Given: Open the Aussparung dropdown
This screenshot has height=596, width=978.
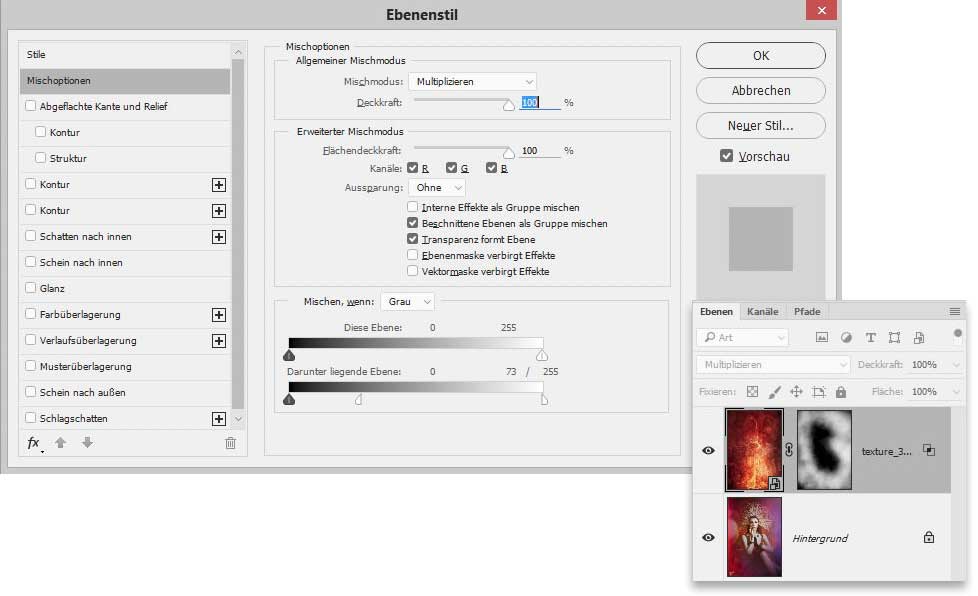Looking at the screenshot, I should 437,187.
